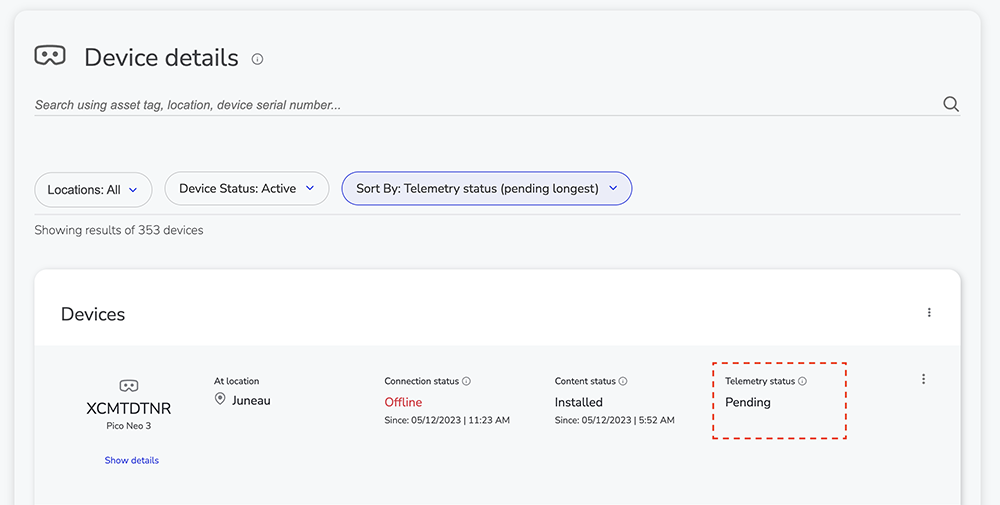Click the search magnifier icon
The height and width of the screenshot is (505, 1000).
click(951, 105)
